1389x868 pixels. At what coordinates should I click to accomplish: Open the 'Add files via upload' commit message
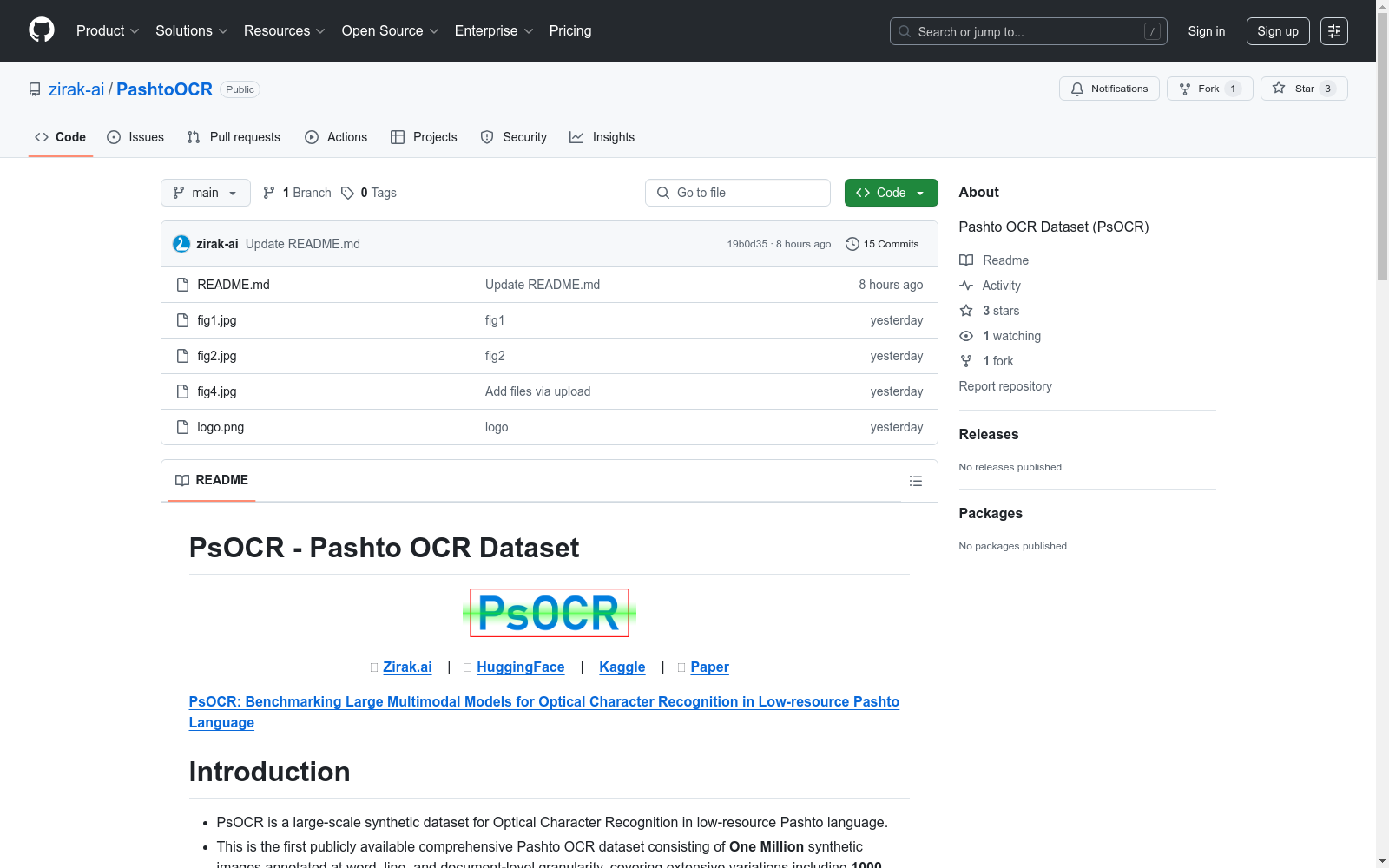point(538,391)
